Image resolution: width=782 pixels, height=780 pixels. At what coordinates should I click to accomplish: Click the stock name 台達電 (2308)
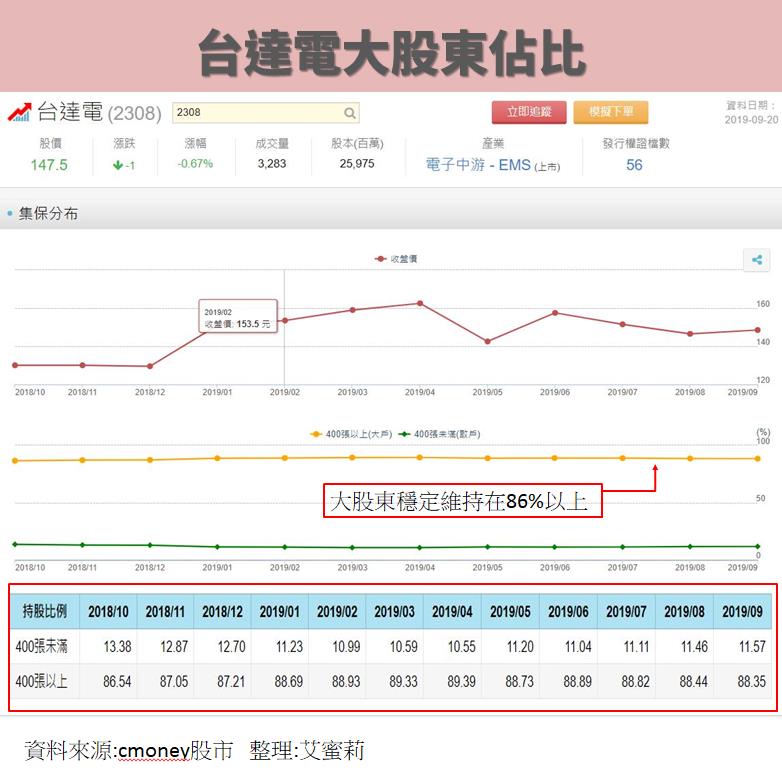click(x=99, y=112)
